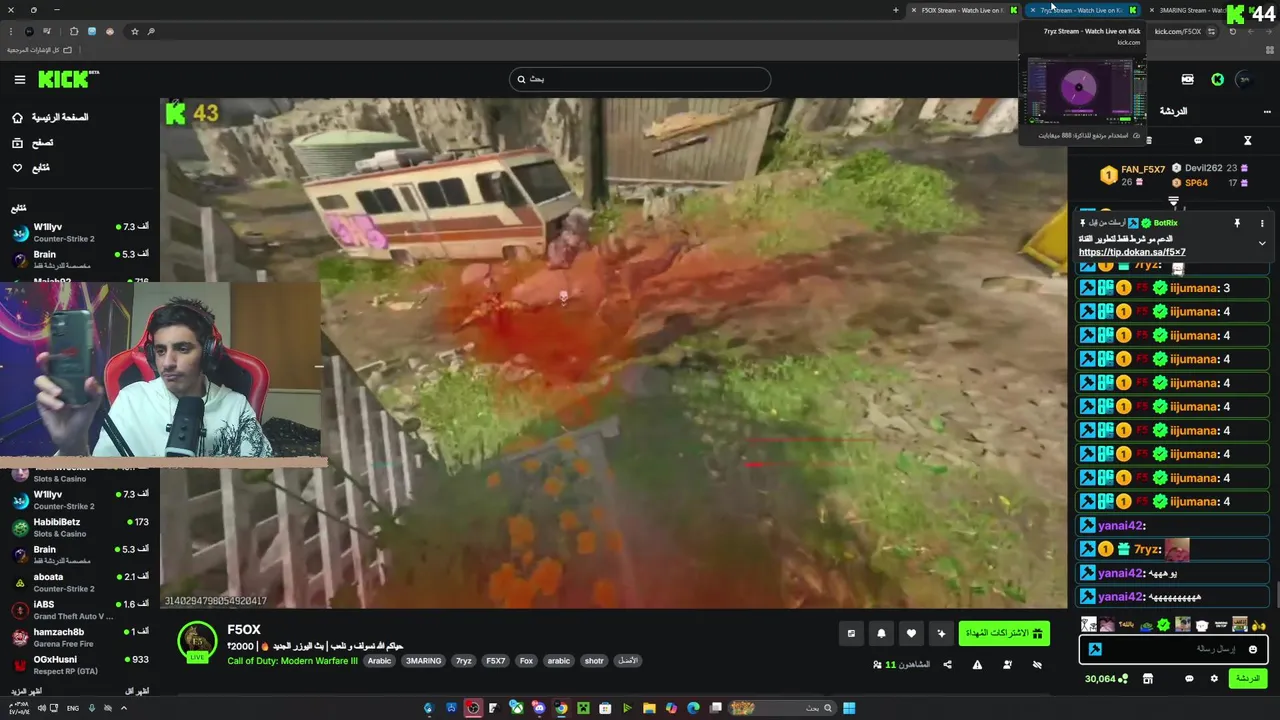
Task: Open Home page in sidebar
Action: [x=52, y=117]
